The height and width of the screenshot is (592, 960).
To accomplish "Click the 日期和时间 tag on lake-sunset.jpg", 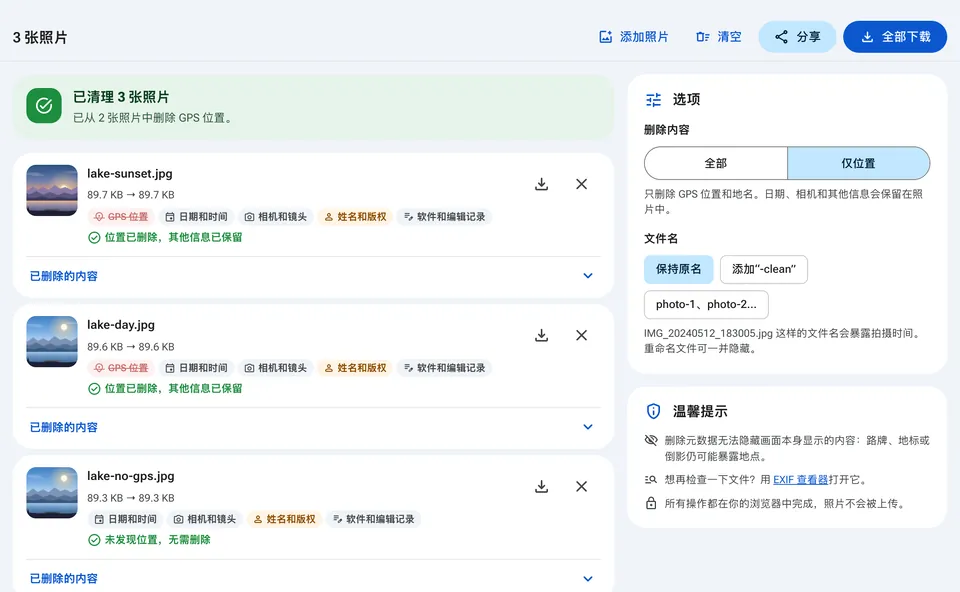I will click(197, 217).
